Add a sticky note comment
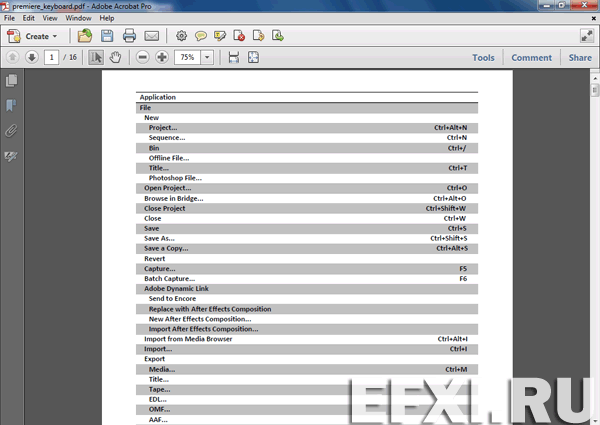The height and width of the screenshot is (425, 600). coord(201,36)
